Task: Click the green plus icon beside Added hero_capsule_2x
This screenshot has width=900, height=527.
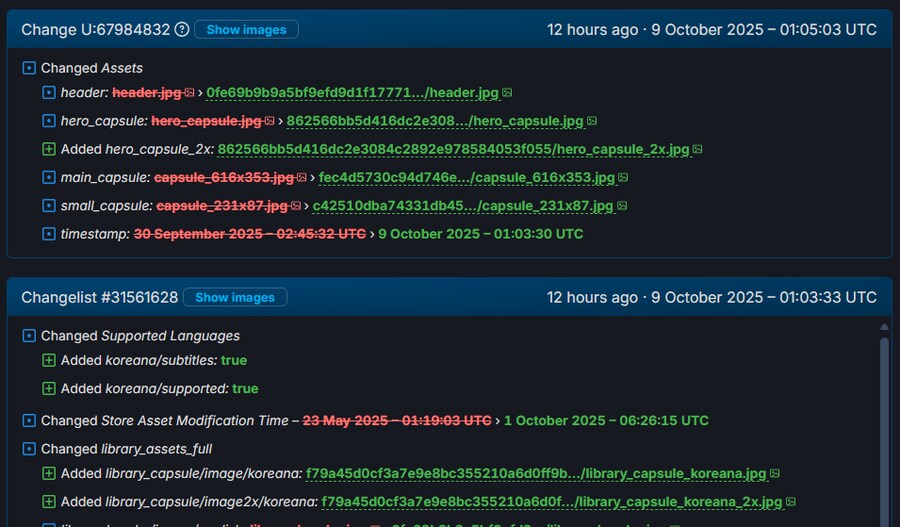Action: [x=49, y=149]
